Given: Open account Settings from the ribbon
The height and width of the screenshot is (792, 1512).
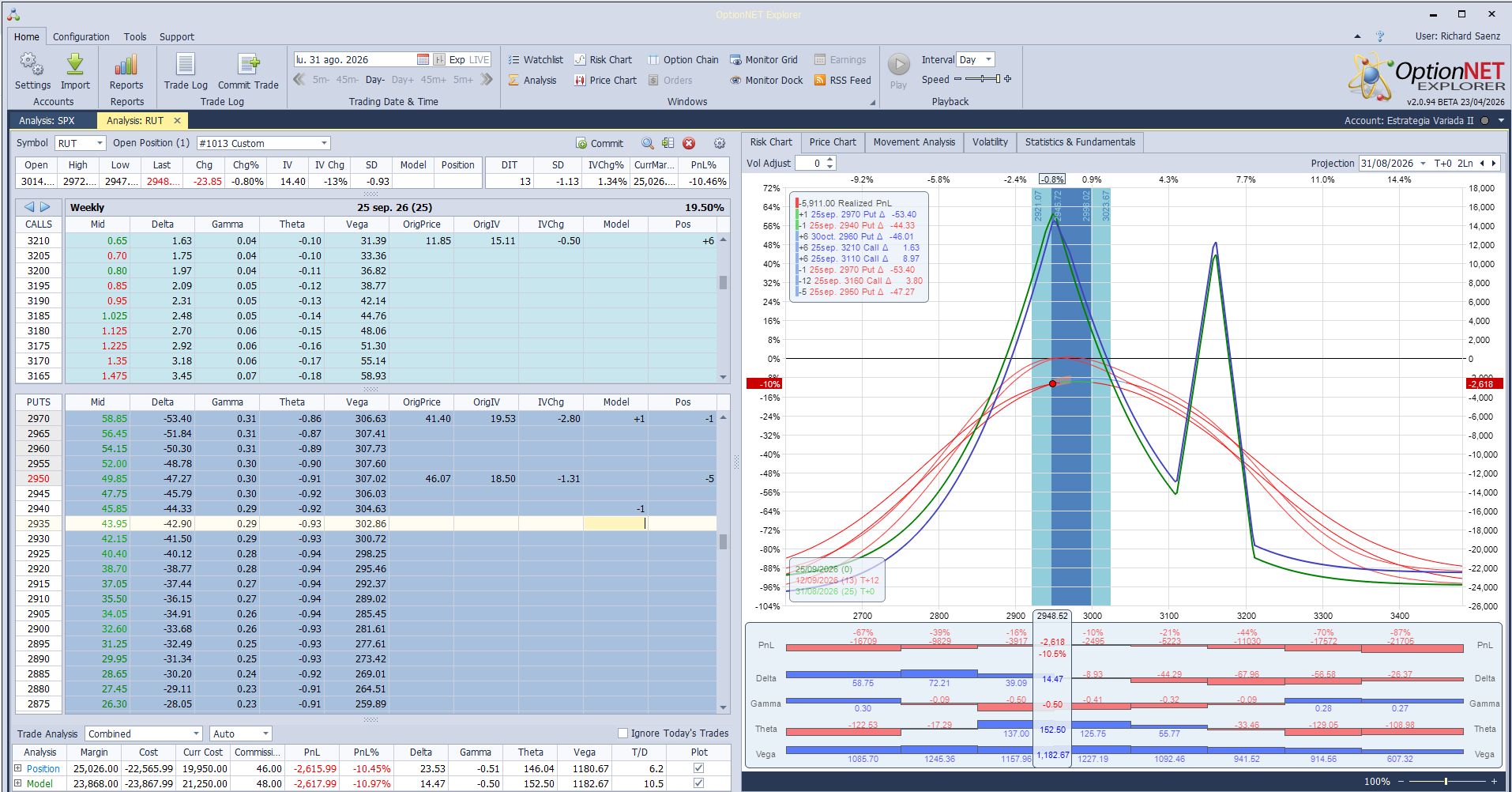Looking at the screenshot, I should pos(32,71).
